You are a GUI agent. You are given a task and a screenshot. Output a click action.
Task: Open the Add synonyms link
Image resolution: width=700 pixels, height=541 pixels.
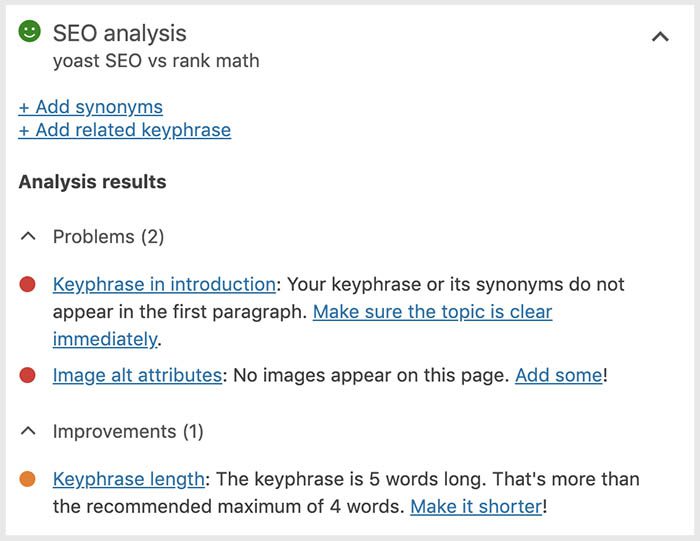pyautogui.click(x=91, y=107)
